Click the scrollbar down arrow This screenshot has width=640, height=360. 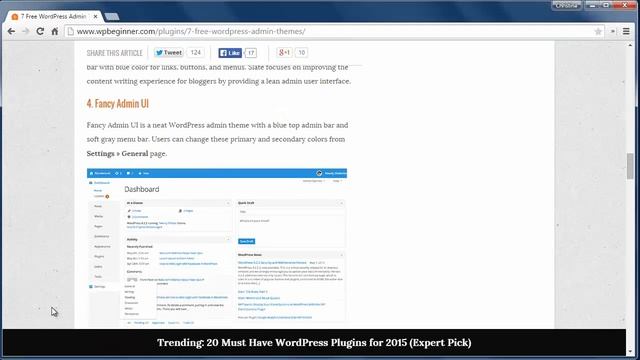630,351
